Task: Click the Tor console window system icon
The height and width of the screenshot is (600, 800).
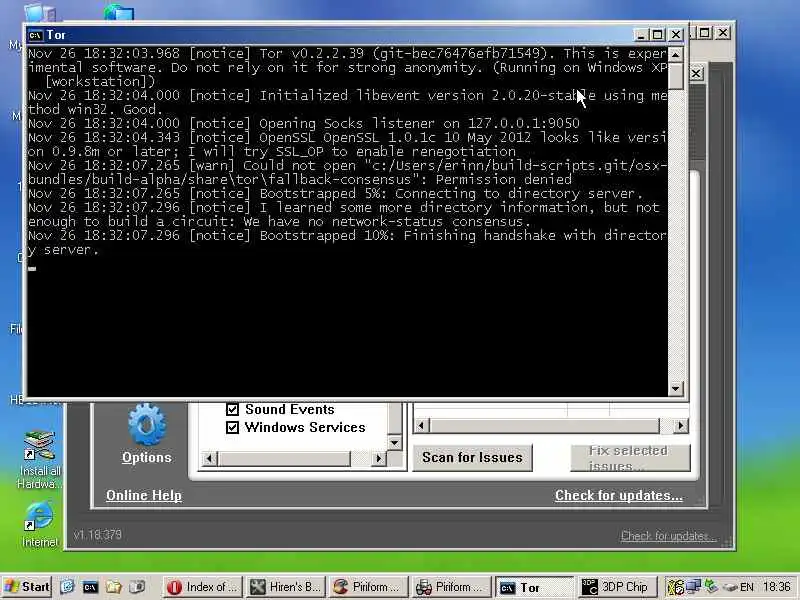Action: [35, 35]
